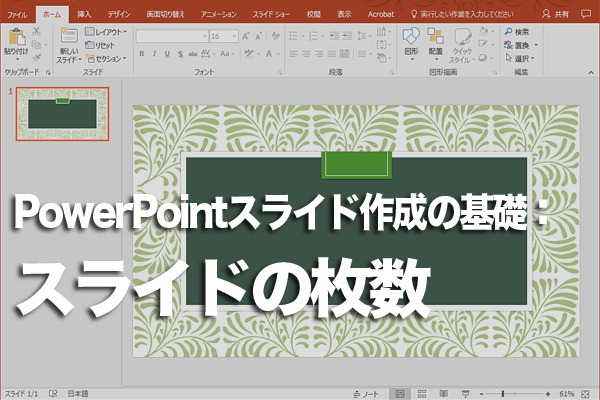The image size is (600, 400).
Task: Switch to Reading view icon
Action: coord(443,394)
